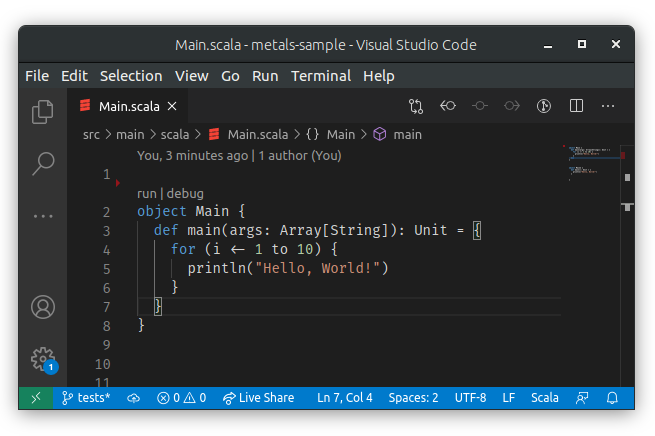
Task: Open the Search view in activity bar
Action: (42, 163)
